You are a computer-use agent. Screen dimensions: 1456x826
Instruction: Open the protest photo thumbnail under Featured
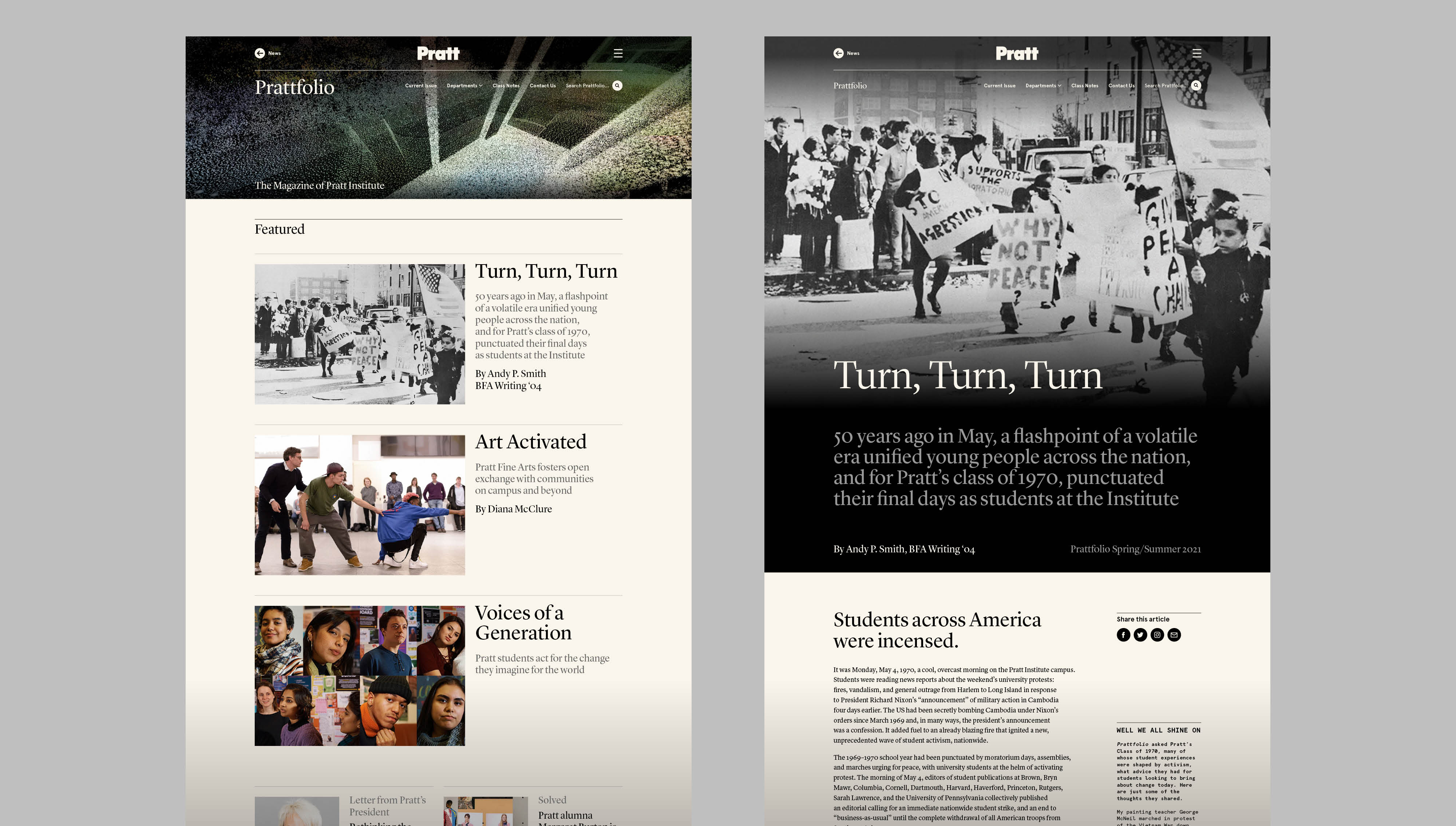[359, 334]
